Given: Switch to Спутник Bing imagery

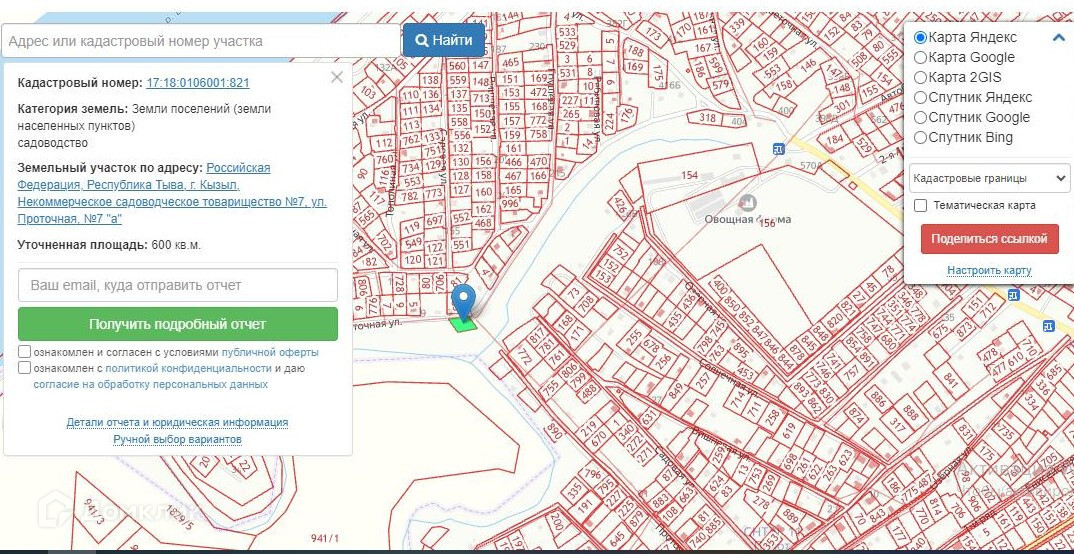Looking at the screenshot, I should [920, 138].
